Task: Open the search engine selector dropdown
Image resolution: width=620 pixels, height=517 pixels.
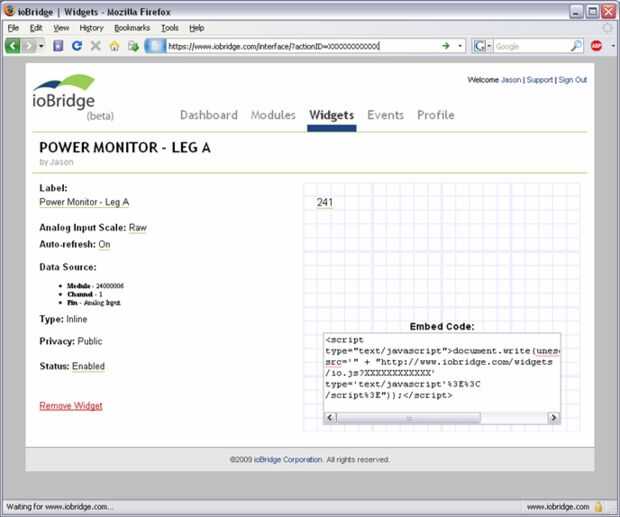Action: pos(482,46)
